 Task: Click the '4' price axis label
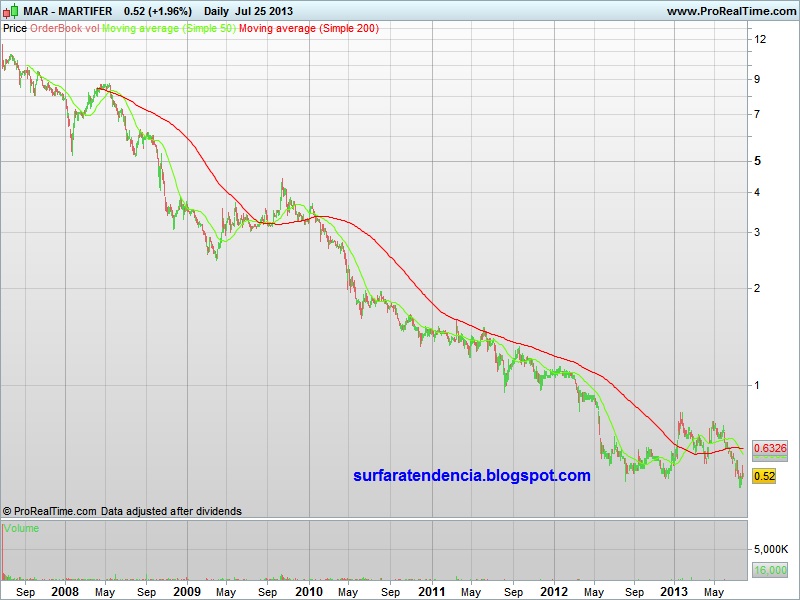pyautogui.click(x=757, y=192)
